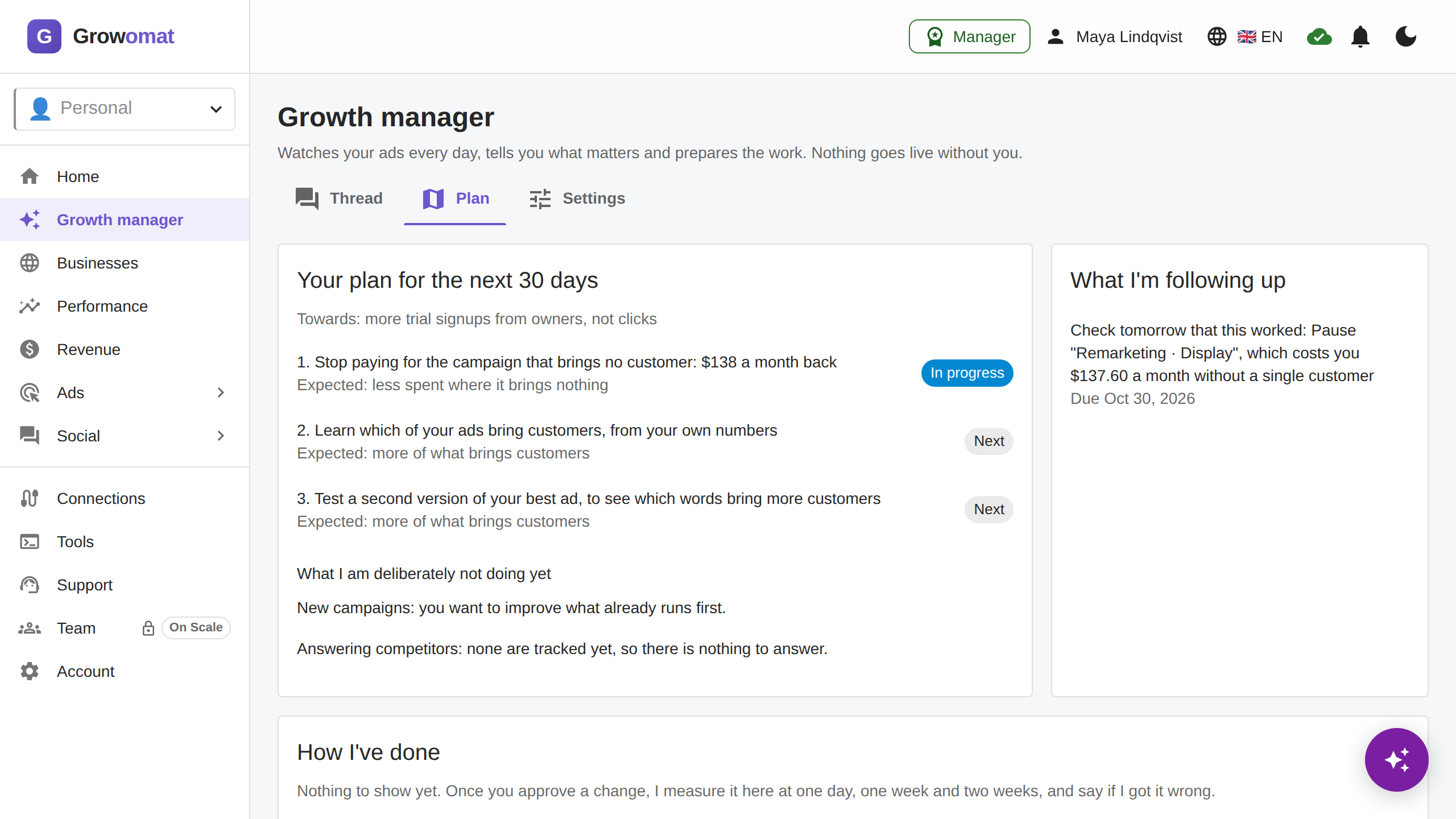
Task: Open Connections plug icon in sidebar
Action: point(30,498)
